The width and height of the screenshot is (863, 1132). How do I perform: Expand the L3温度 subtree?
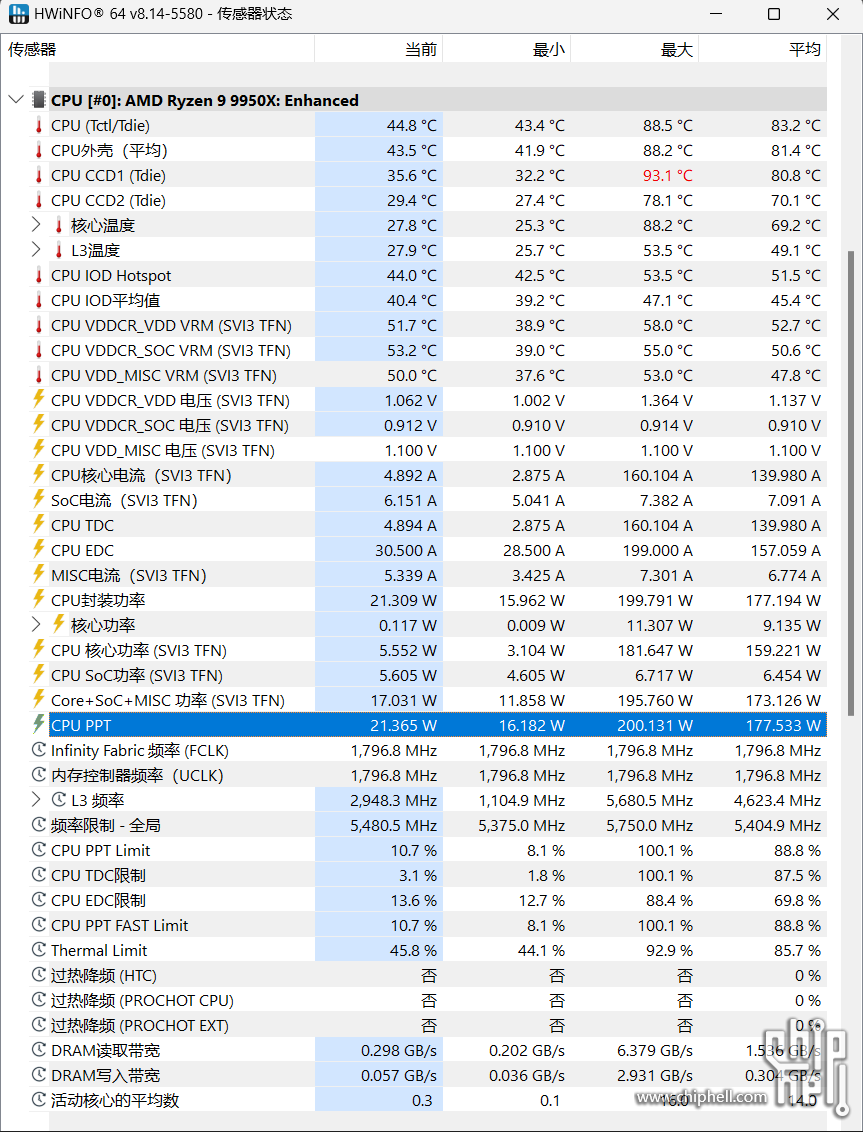[x=36, y=251]
